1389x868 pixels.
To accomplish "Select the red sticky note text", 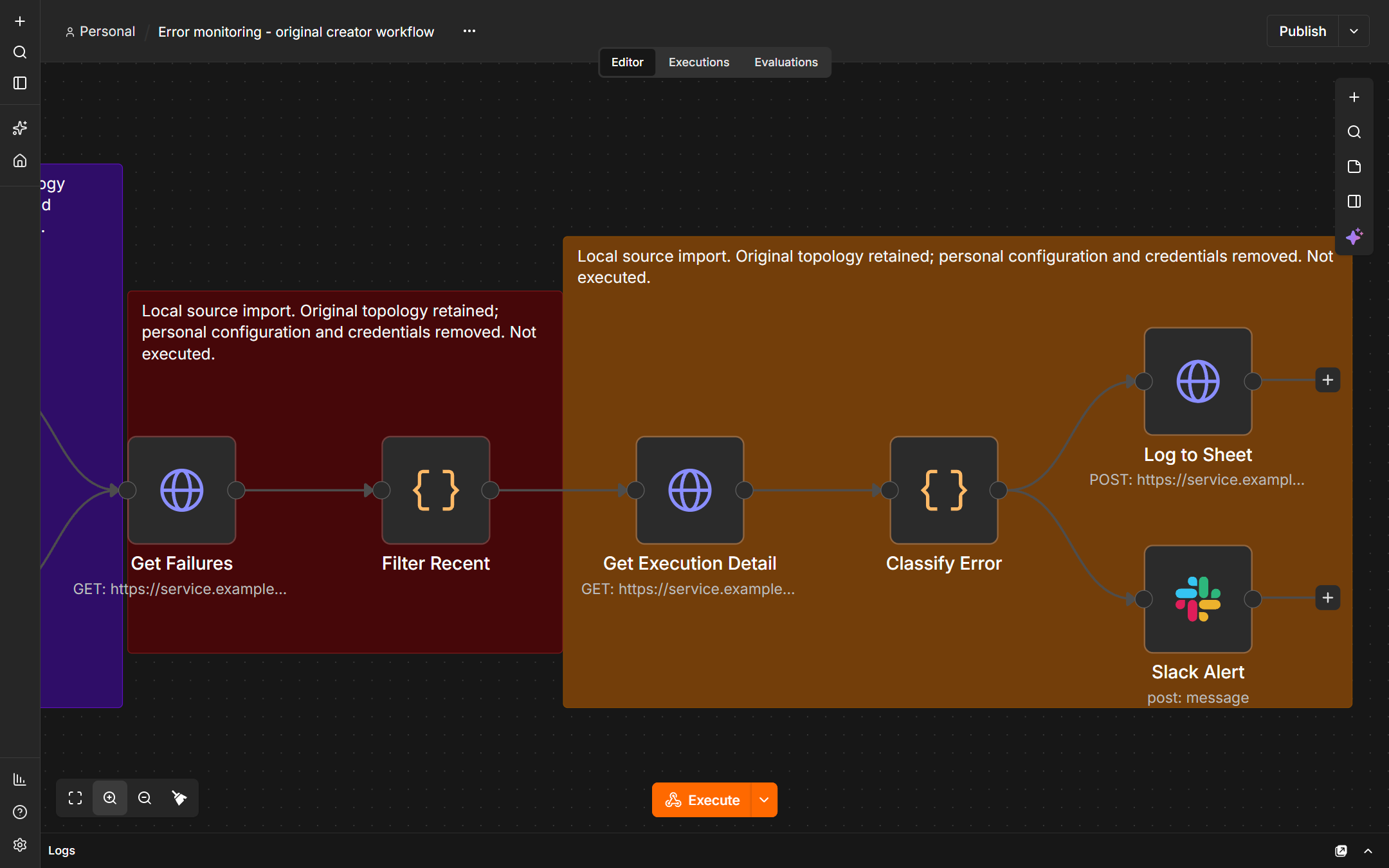I will pyautogui.click(x=339, y=332).
